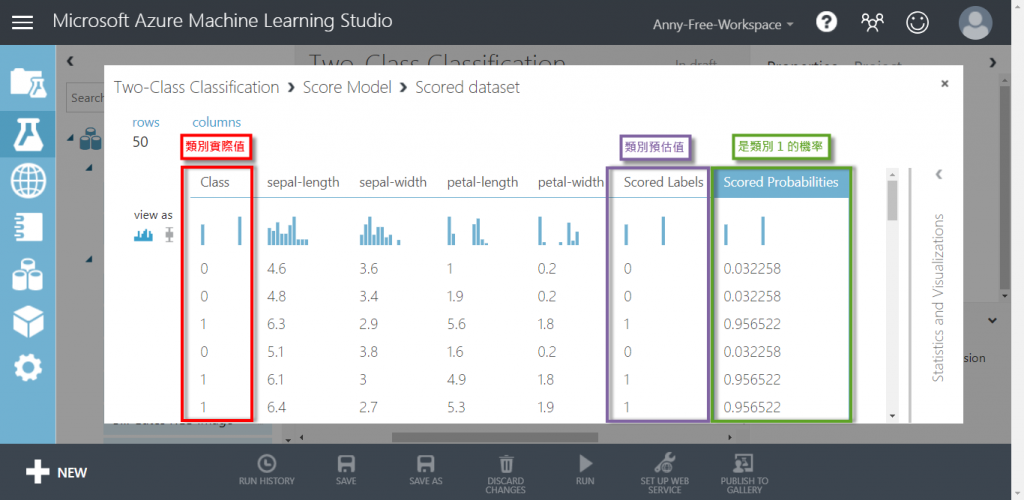Select the Experiments flask icon
This screenshot has width=1024, height=500.
point(28,133)
